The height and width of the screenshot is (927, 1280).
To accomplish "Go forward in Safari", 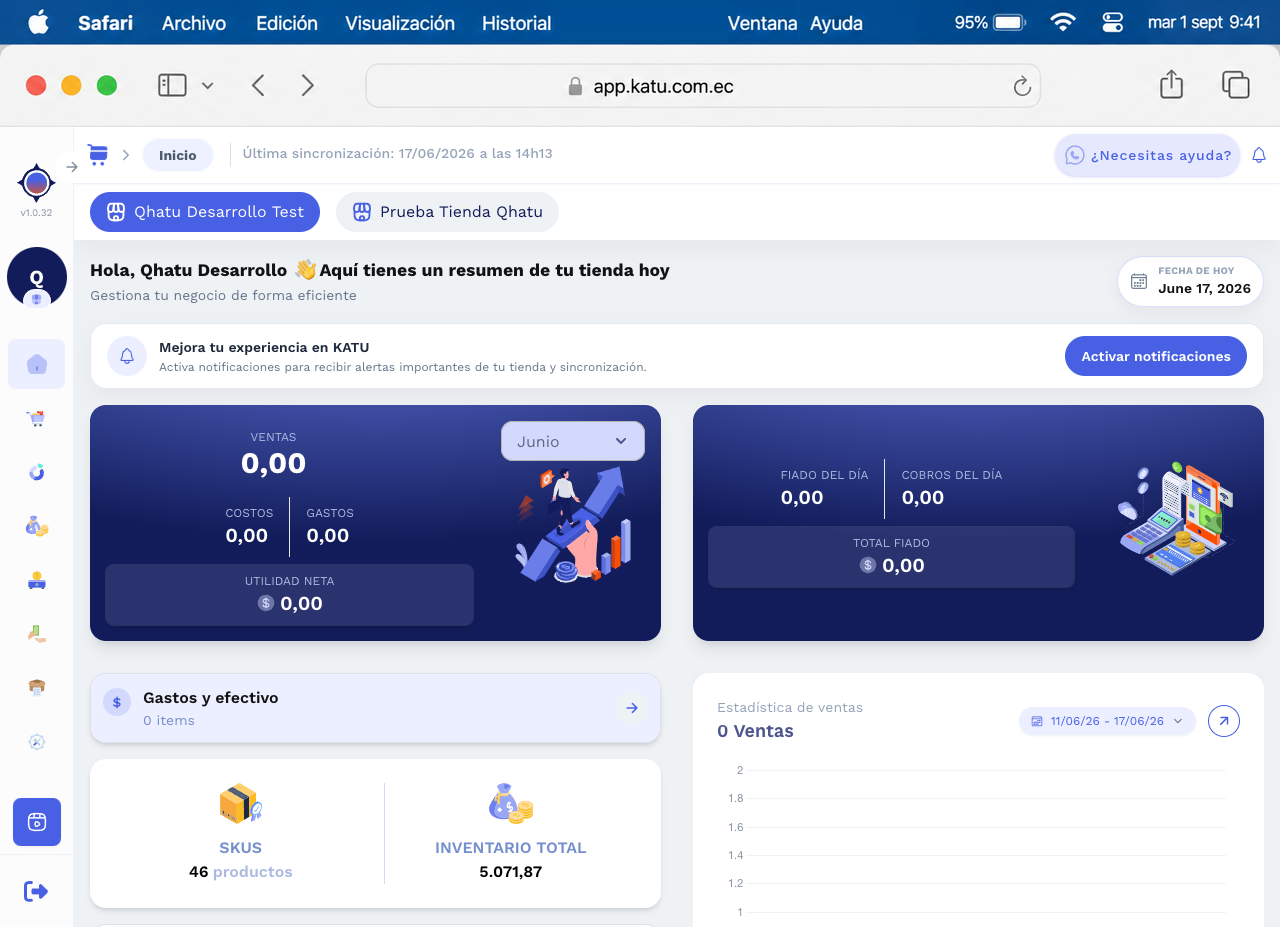I will [308, 85].
